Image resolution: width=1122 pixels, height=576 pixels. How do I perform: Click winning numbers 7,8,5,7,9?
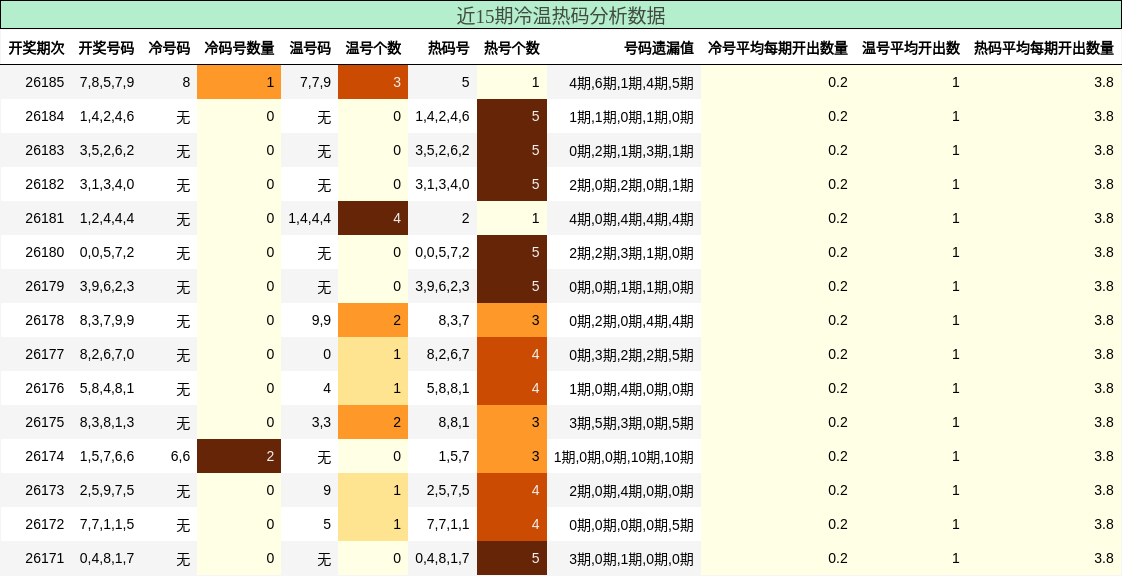(107, 82)
